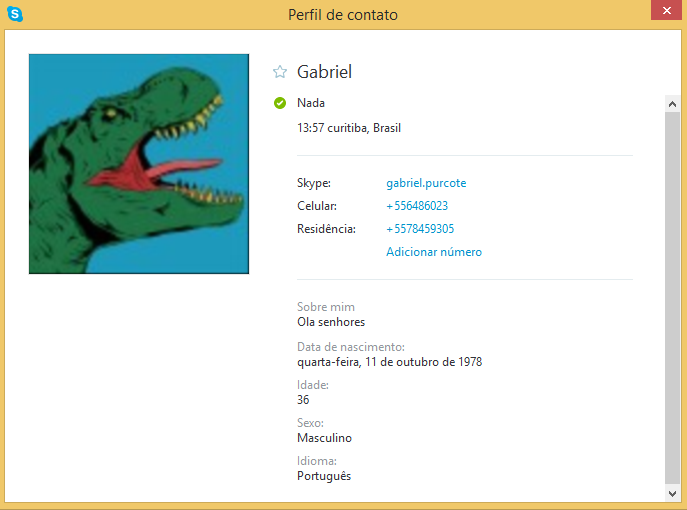Click the Skype: field label
This screenshot has width=687, height=510.
point(314,183)
